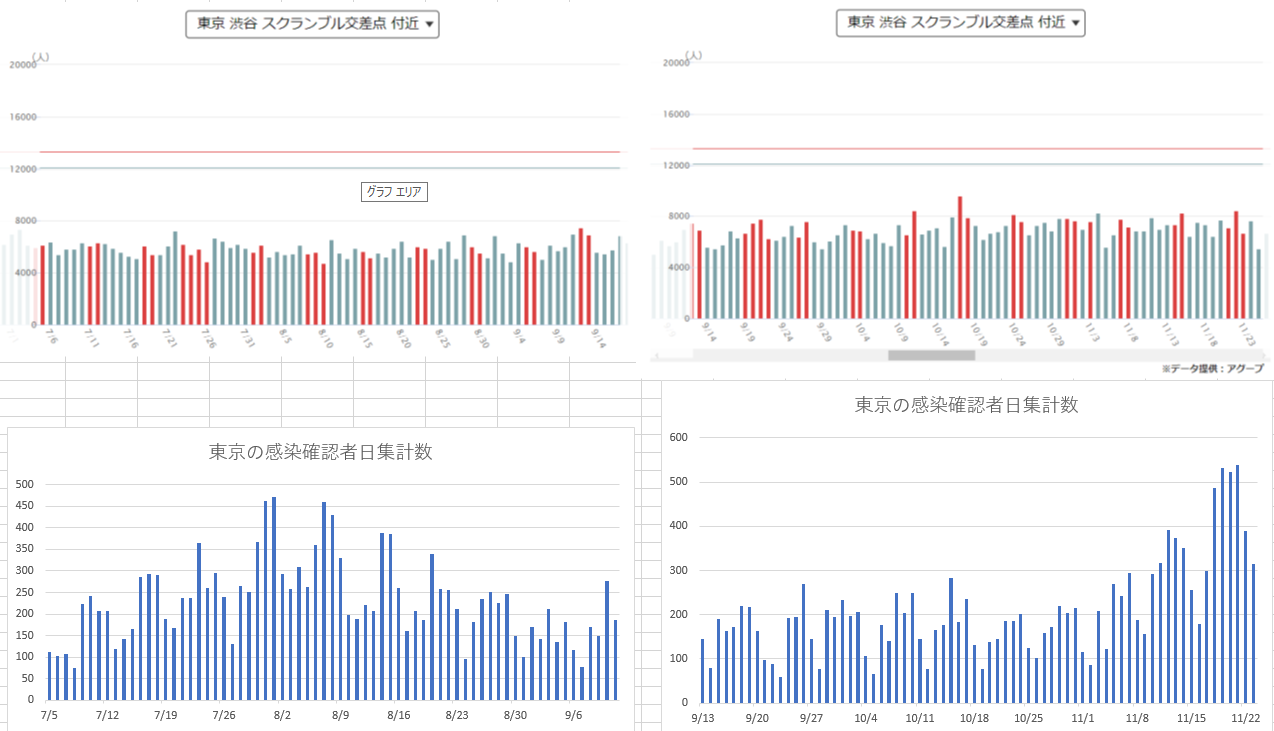Click the 20000 y-axis label on the top-left chart

coord(22,65)
